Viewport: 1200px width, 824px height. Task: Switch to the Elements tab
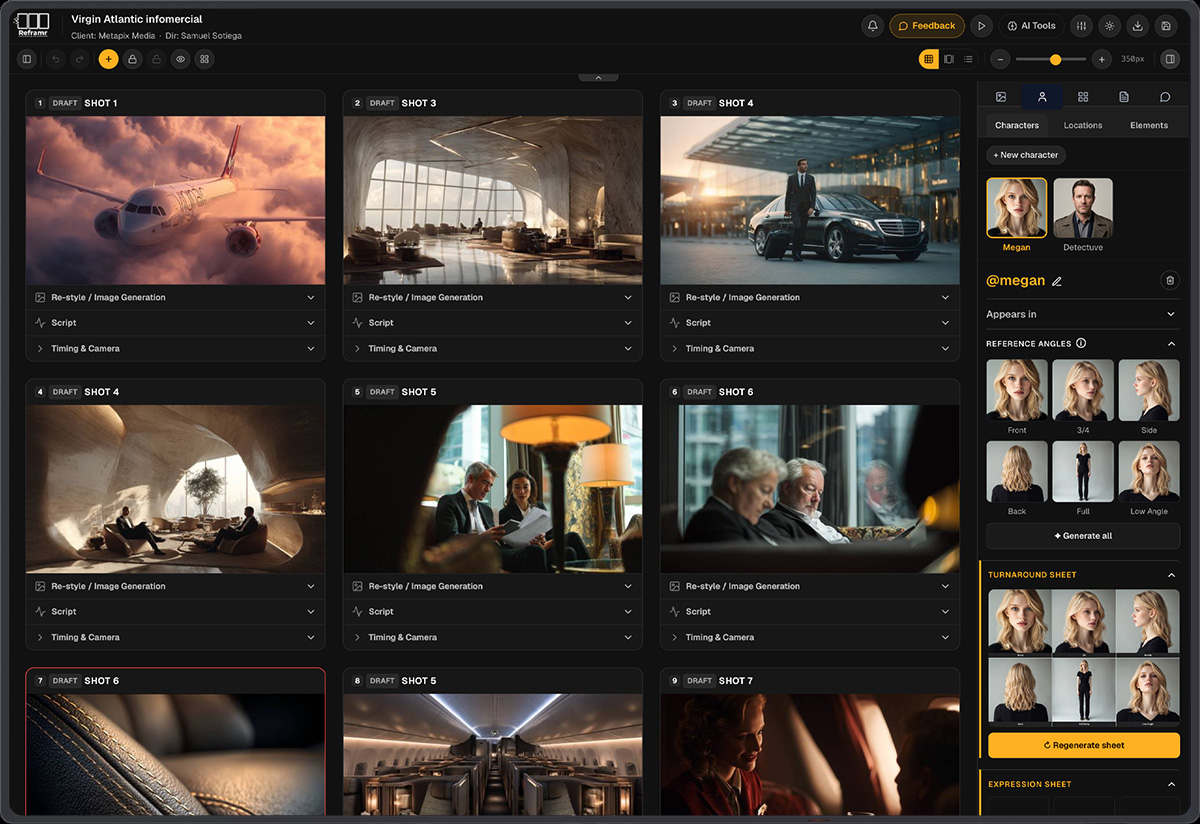(1149, 125)
